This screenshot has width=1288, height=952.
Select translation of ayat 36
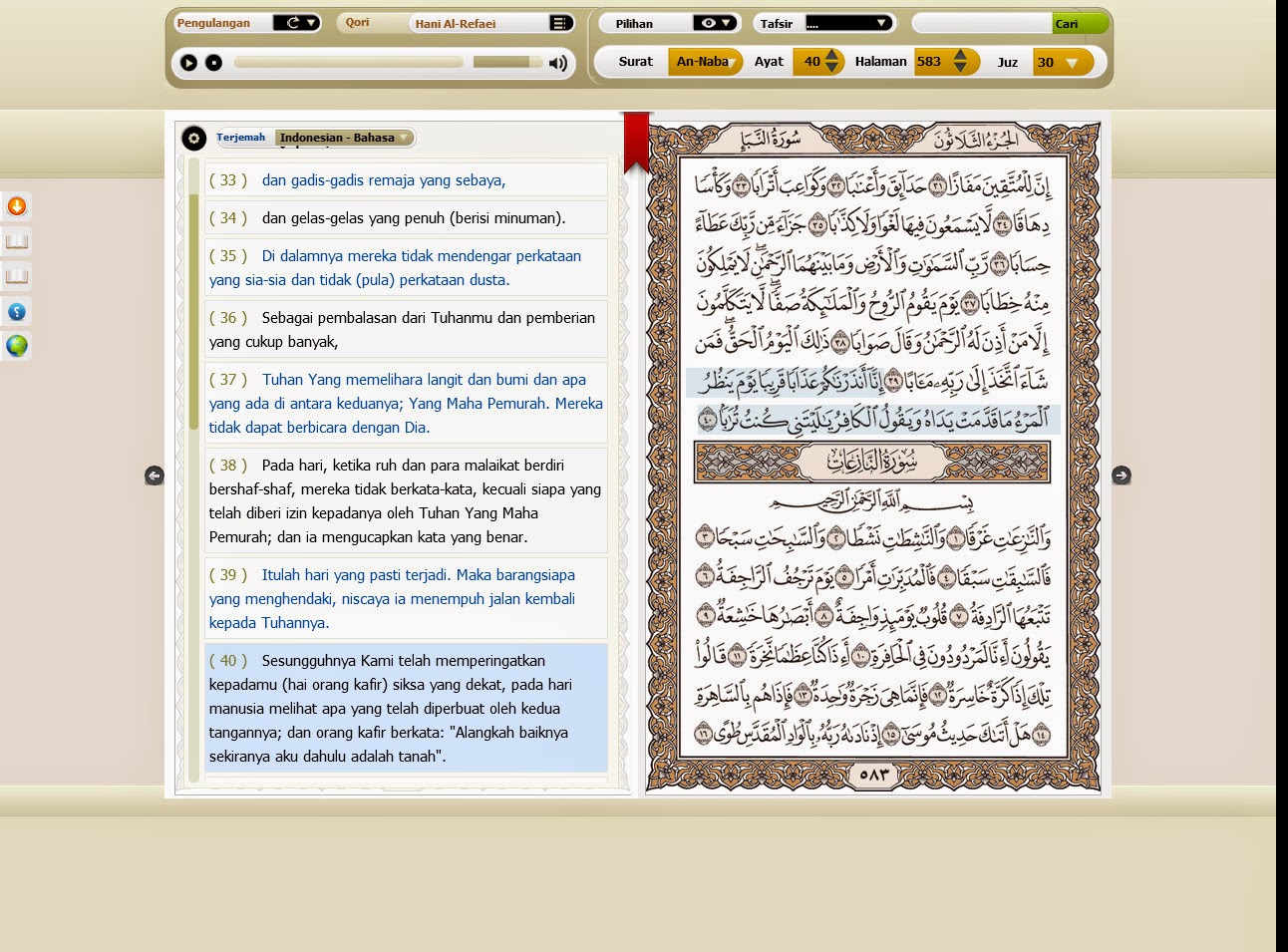406,329
